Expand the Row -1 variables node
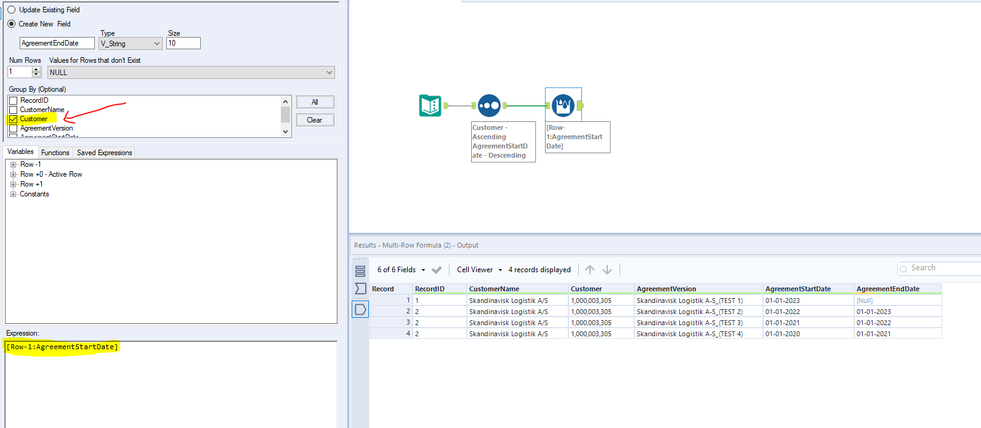Image resolution: width=981 pixels, height=428 pixels. tap(13, 164)
